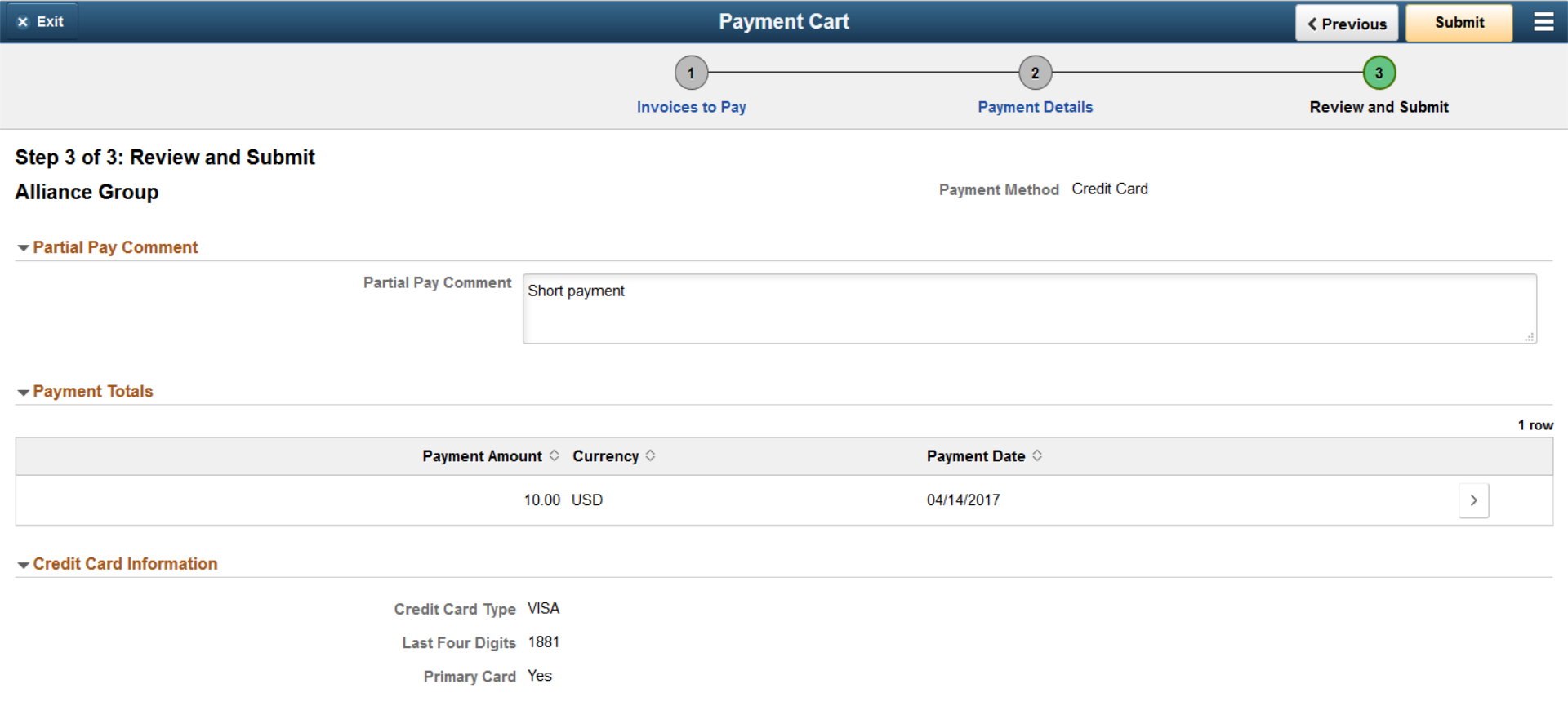Screen dimensions: 1568x715
Task: Click the 04/14/2017 payment date cell
Action: (963, 500)
